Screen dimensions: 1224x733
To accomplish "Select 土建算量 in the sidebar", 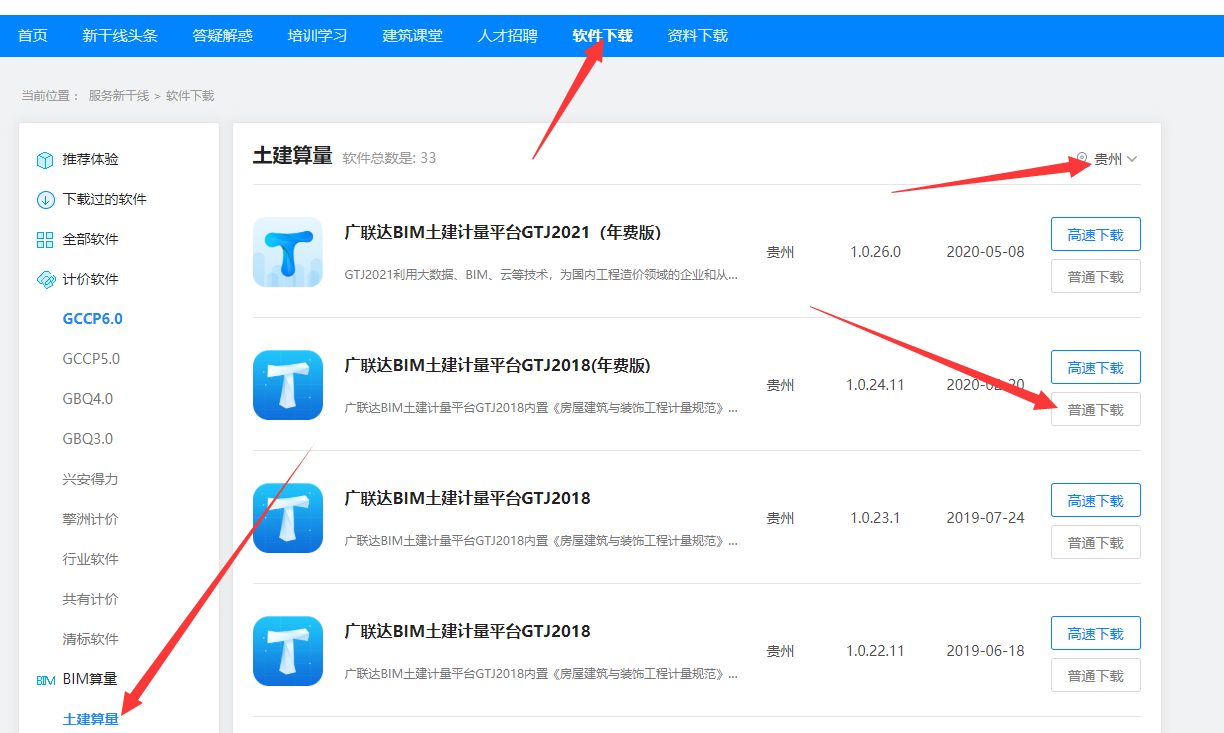I will (x=90, y=719).
